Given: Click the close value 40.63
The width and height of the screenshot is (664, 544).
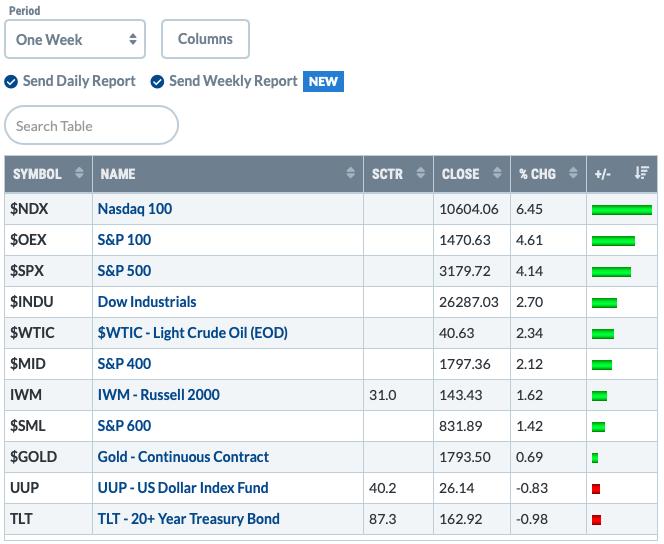Looking at the screenshot, I should click(x=456, y=333).
